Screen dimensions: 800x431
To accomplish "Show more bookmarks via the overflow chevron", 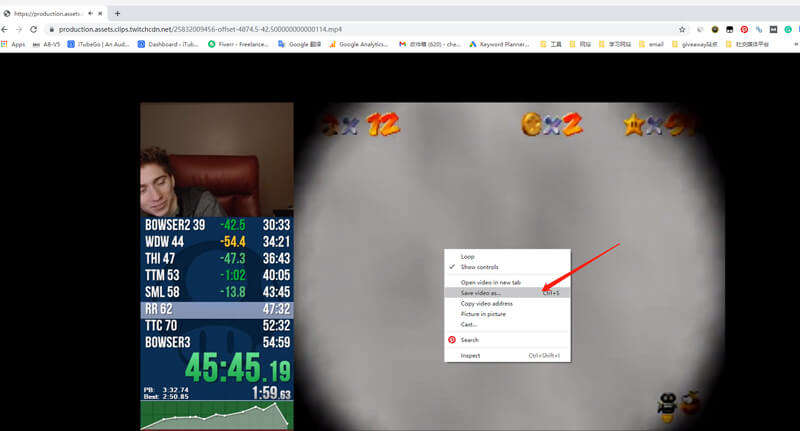I will click(x=796, y=44).
